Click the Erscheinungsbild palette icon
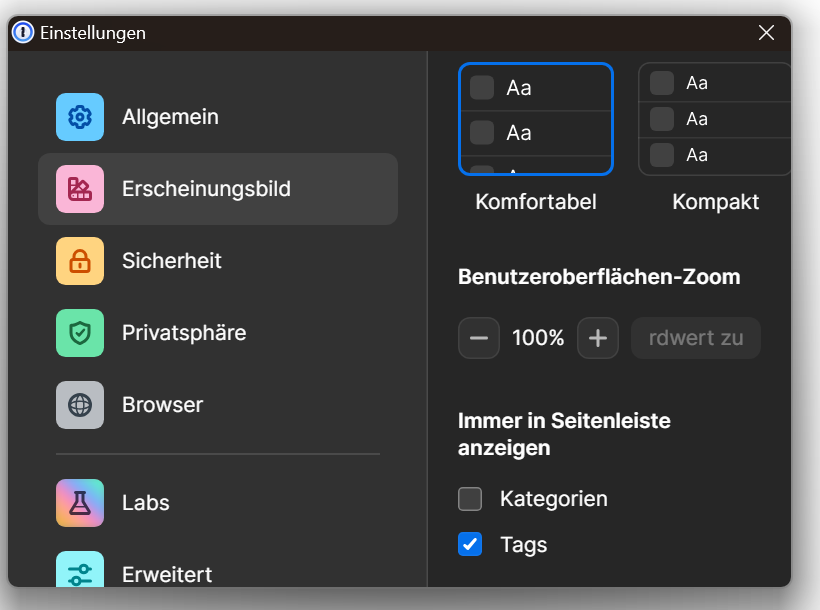 tap(80, 189)
